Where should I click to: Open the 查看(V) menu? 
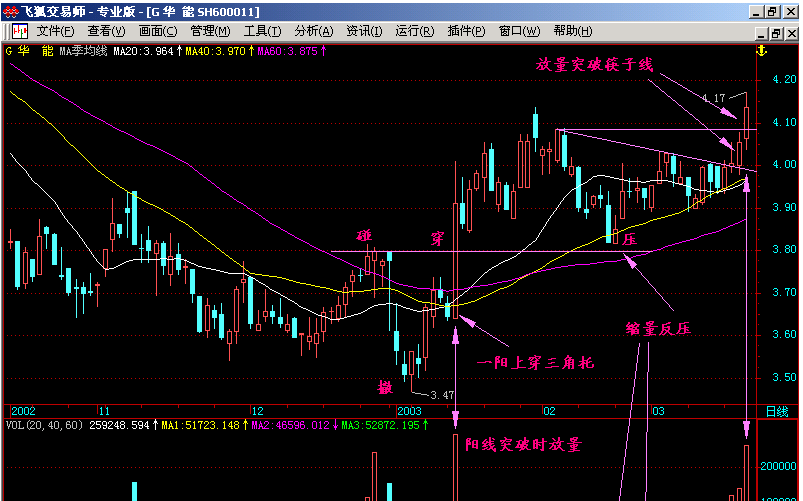(x=106, y=31)
